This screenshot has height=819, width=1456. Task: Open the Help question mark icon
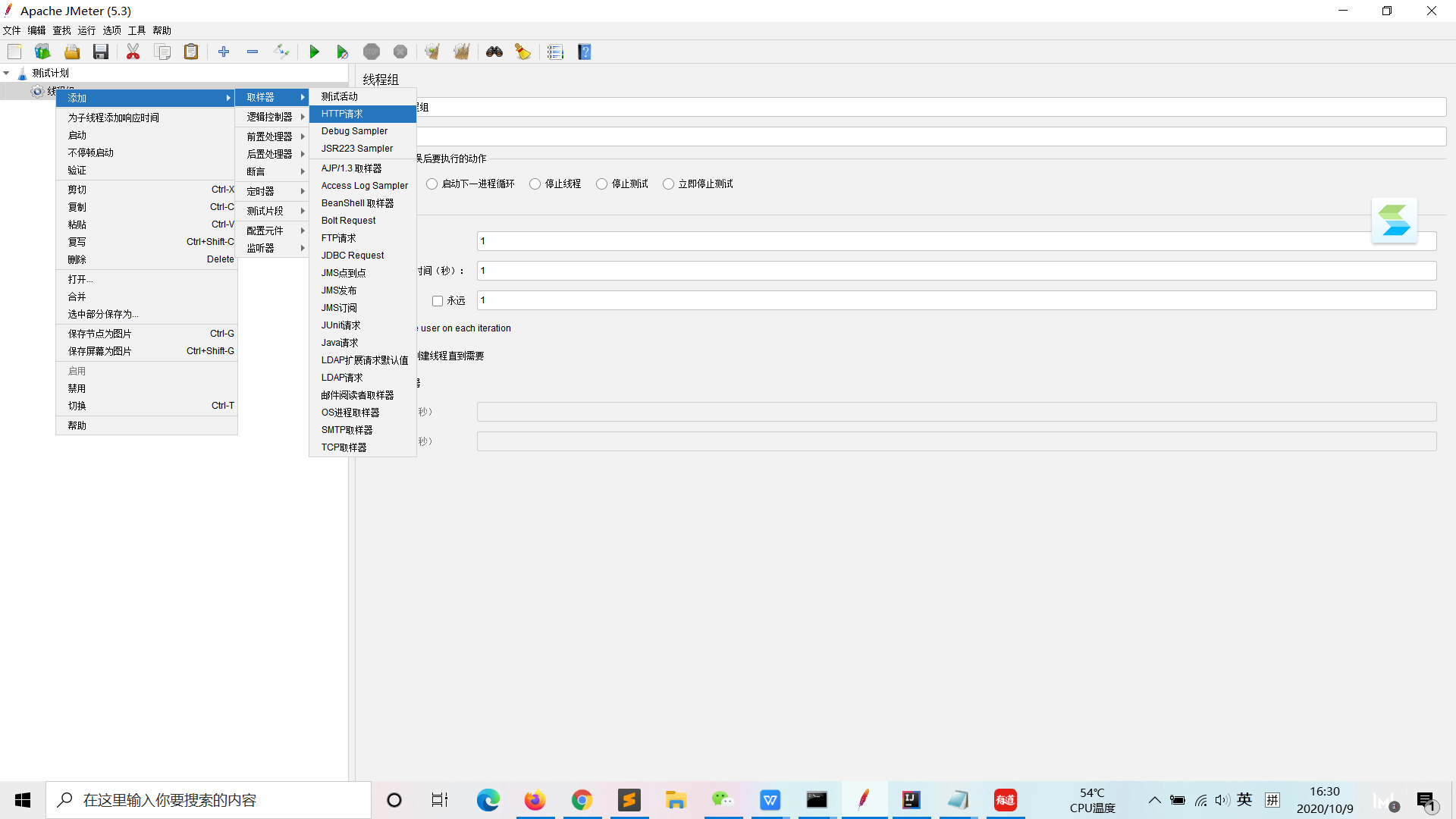point(585,52)
